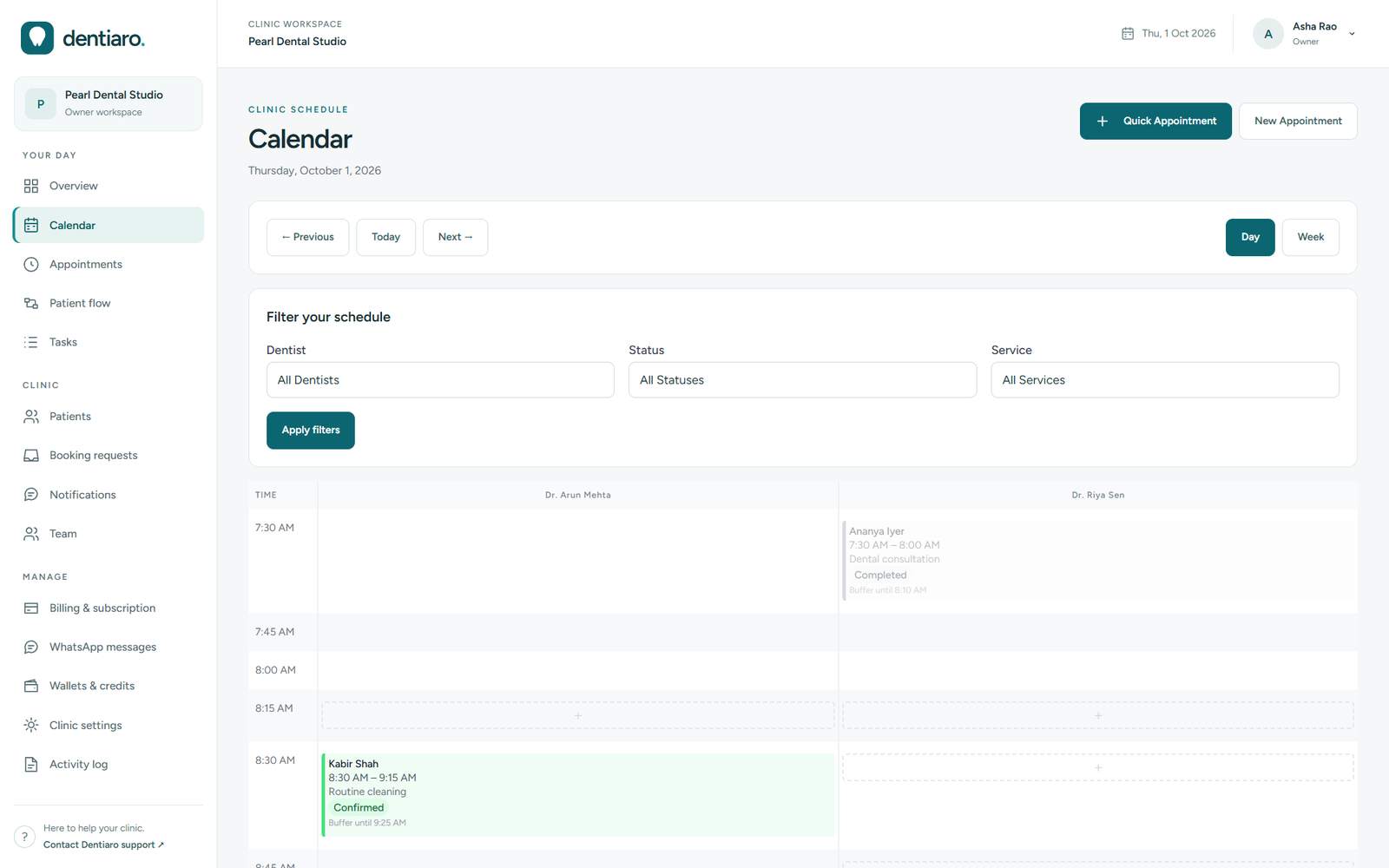Viewport: 1389px width, 868px height.
Task: Click the Calendar icon in sidebar
Action: click(31, 225)
